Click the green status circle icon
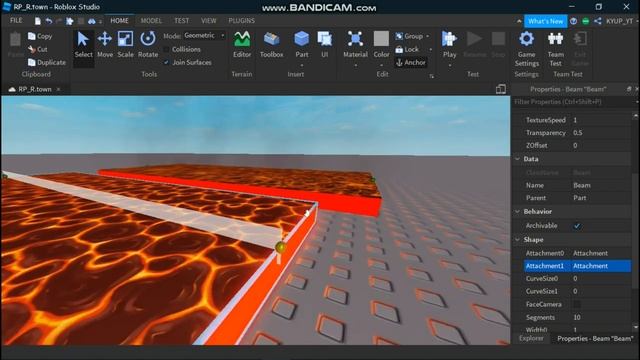The image size is (640, 360). click(585, 21)
